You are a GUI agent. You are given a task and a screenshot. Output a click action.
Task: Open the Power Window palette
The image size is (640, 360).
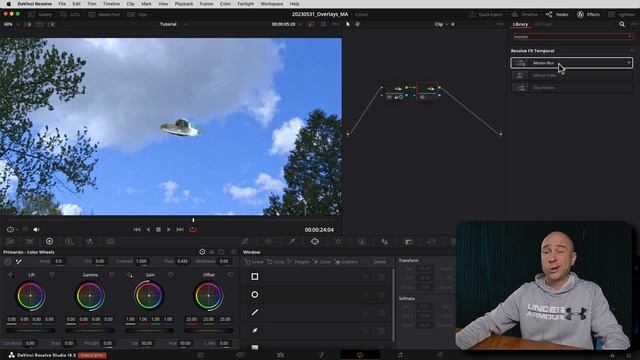(x=315, y=242)
